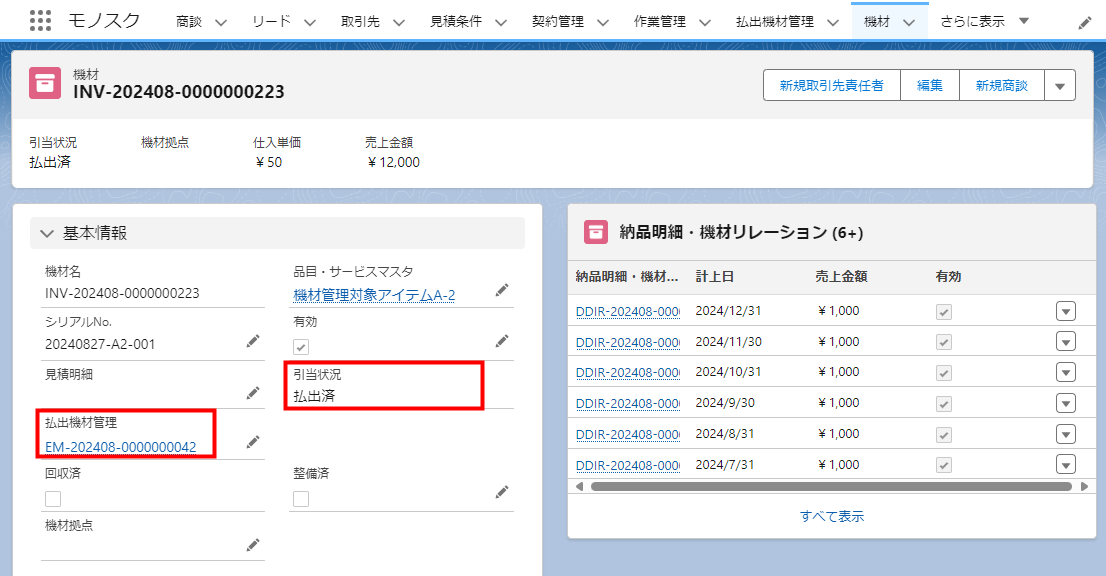Edit 見積明細 field with pencil icon
The height and width of the screenshot is (576, 1106).
(253, 393)
